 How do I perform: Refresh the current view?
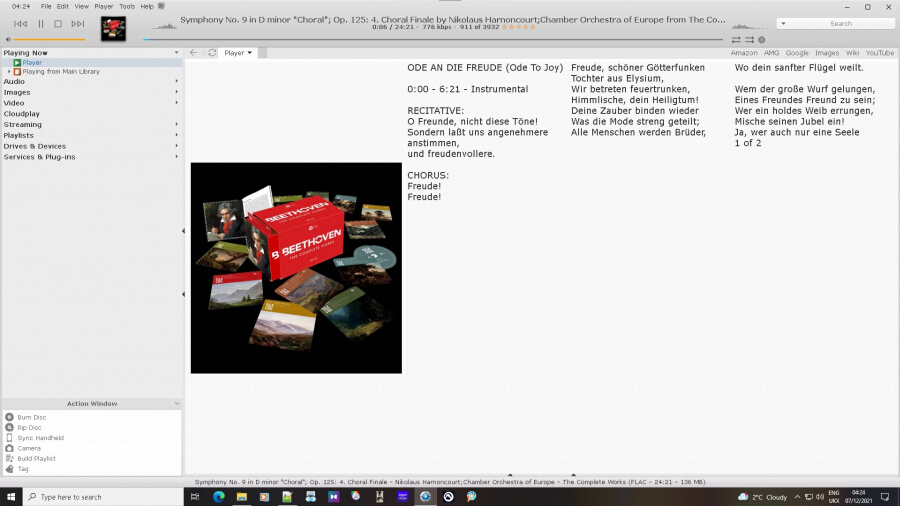pyautogui.click(x=212, y=53)
